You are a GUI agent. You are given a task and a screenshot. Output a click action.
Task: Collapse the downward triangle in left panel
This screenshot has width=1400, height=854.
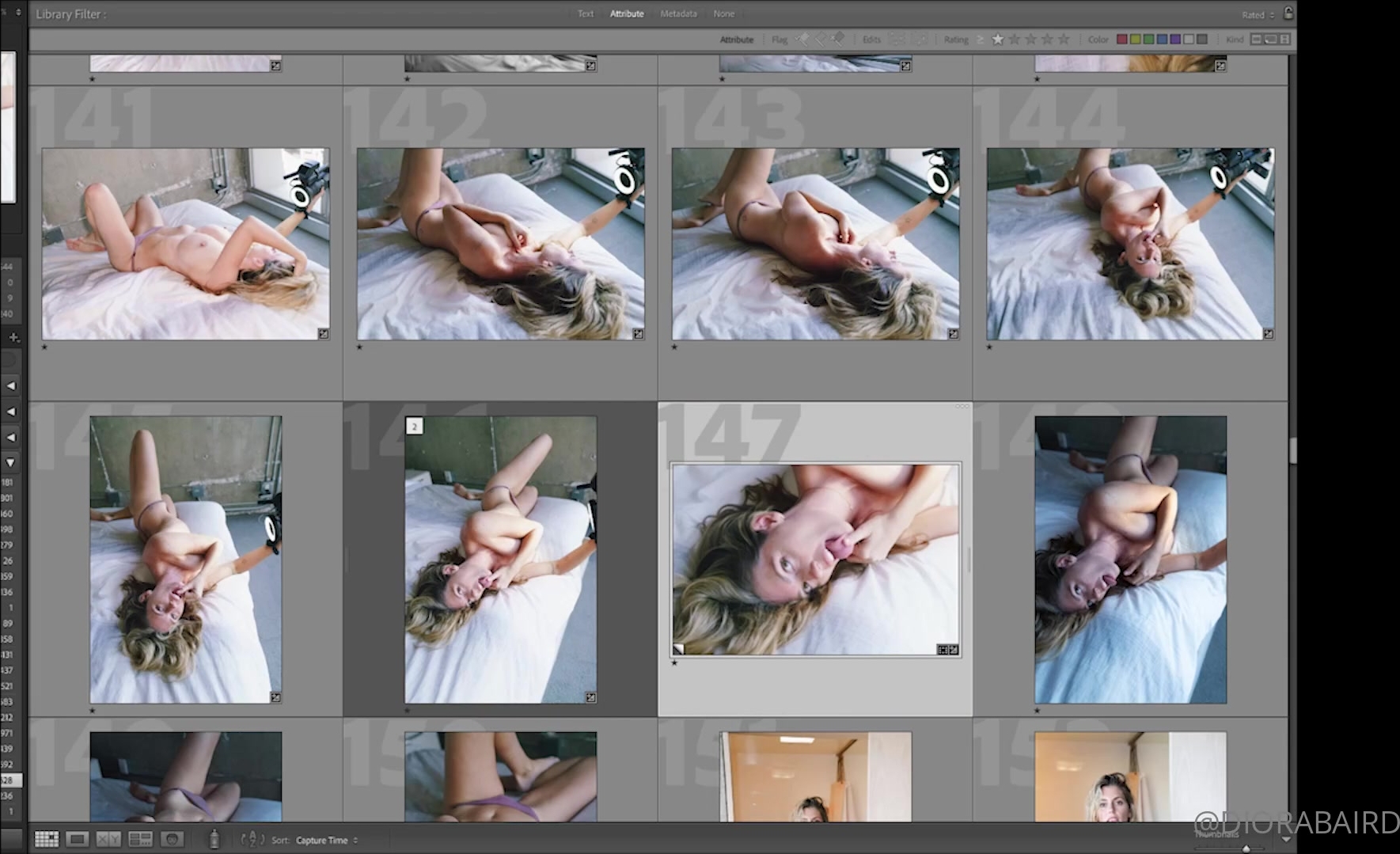11,461
